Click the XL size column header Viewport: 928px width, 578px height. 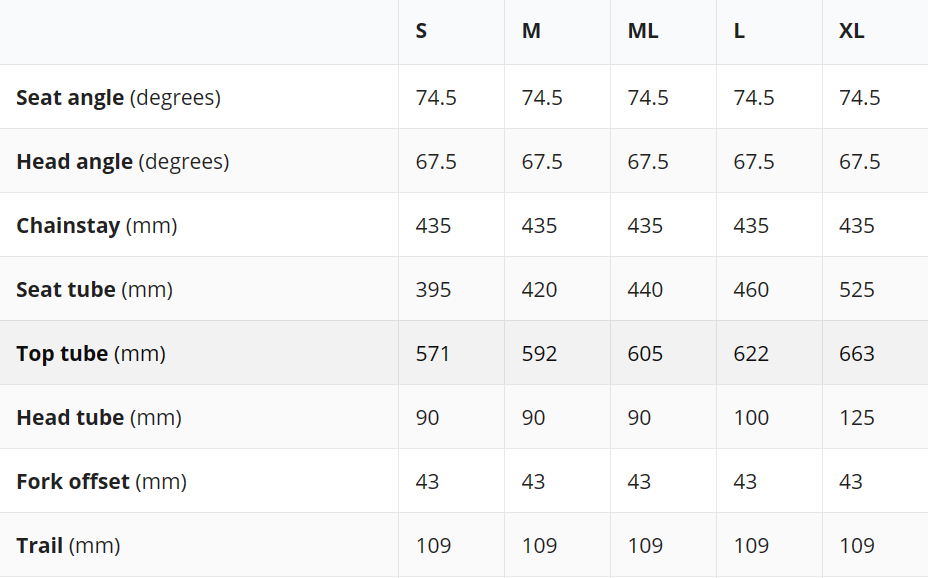[852, 31]
